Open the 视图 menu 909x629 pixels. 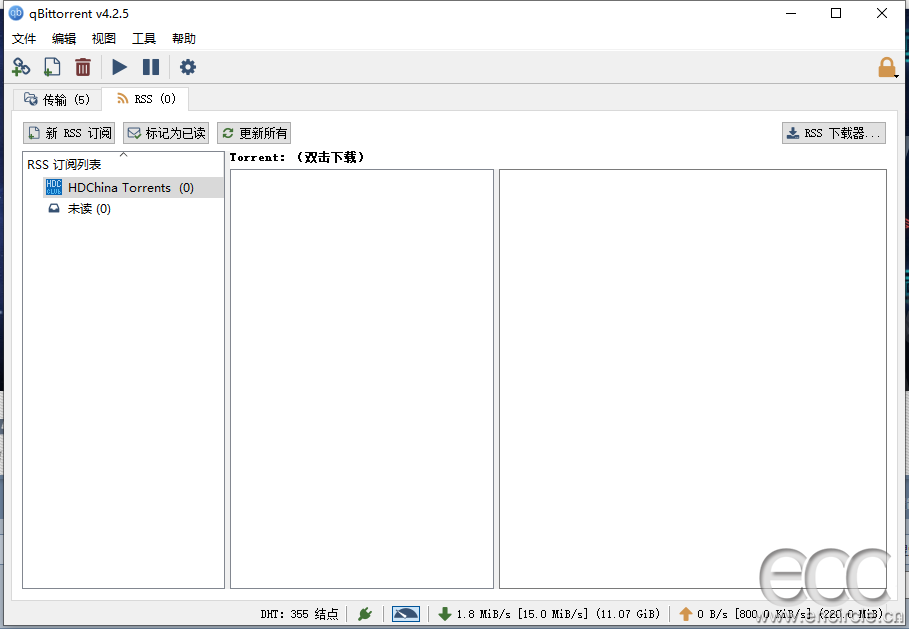104,39
